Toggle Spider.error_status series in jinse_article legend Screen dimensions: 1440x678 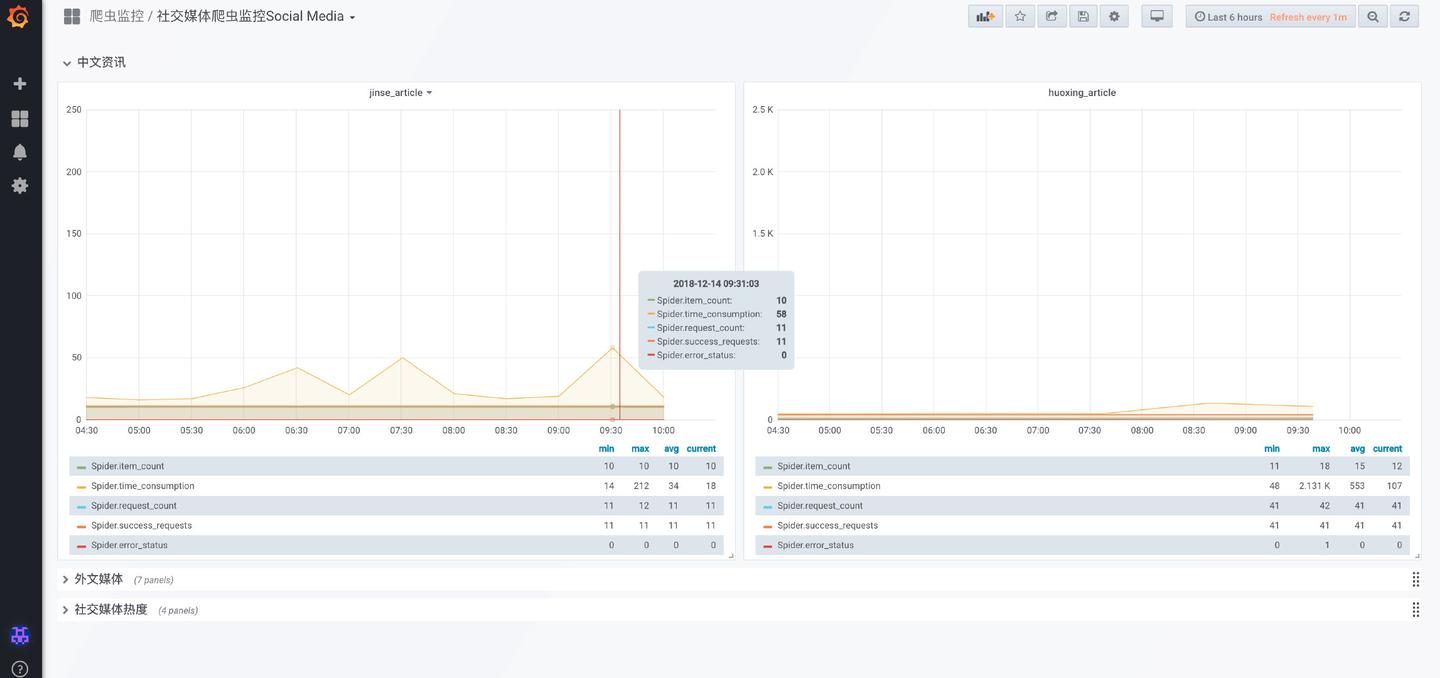(129, 545)
